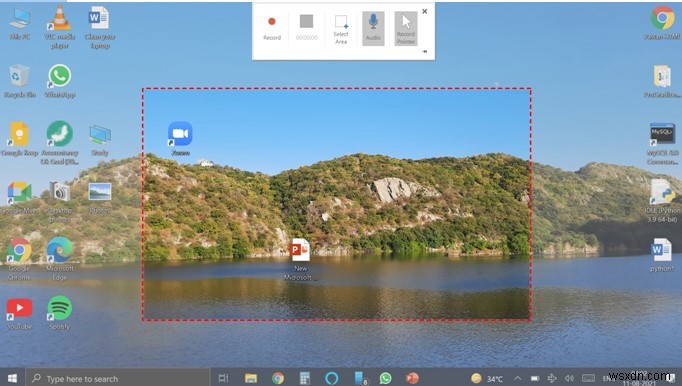Open WhatsApp from the taskbar
This screenshot has height=386, width=682.
385,378
